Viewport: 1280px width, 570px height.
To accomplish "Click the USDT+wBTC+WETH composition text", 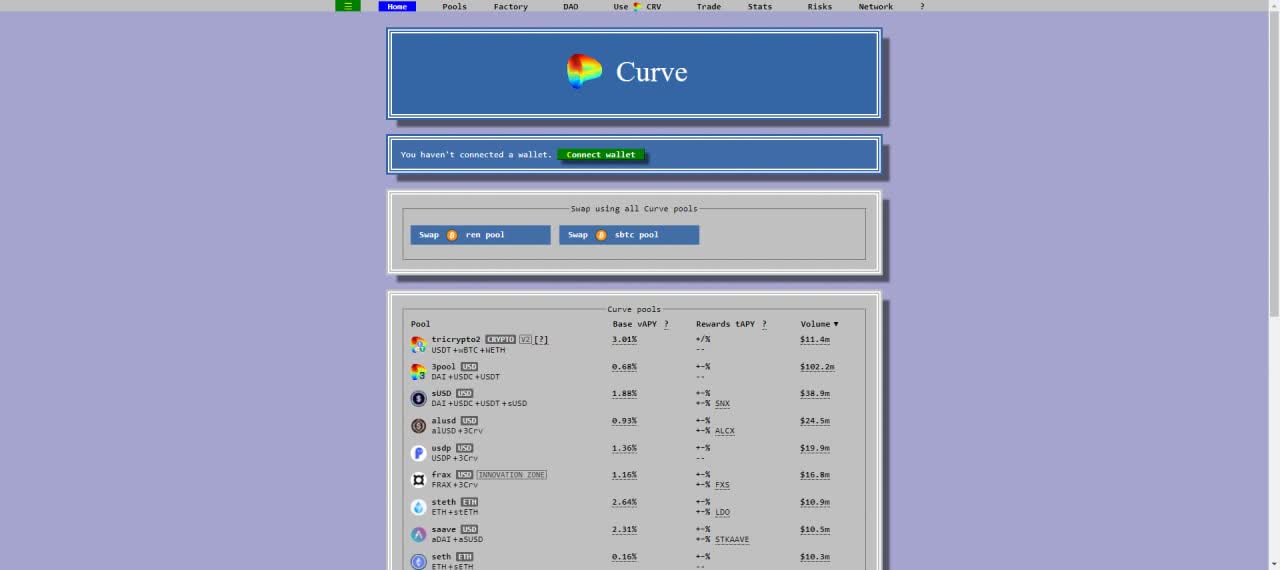I will (x=468, y=350).
